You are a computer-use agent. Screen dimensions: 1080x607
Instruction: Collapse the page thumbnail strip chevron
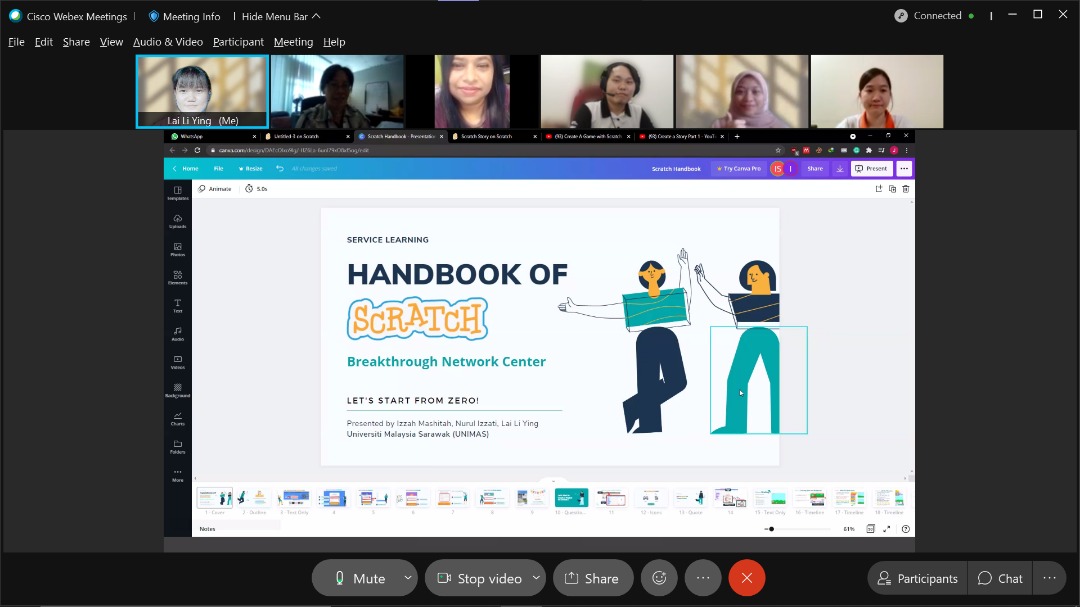point(553,481)
